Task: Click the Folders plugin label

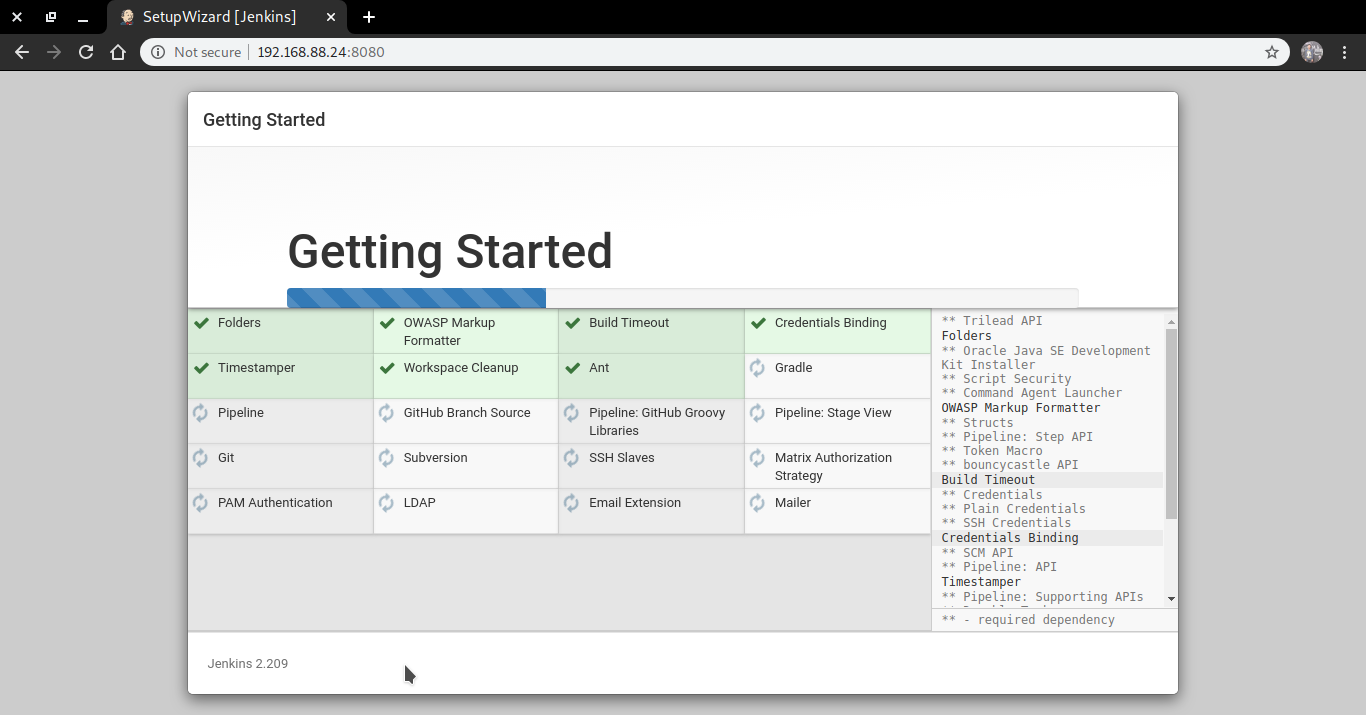Action: pyautogui.click(x=239, y=323)
